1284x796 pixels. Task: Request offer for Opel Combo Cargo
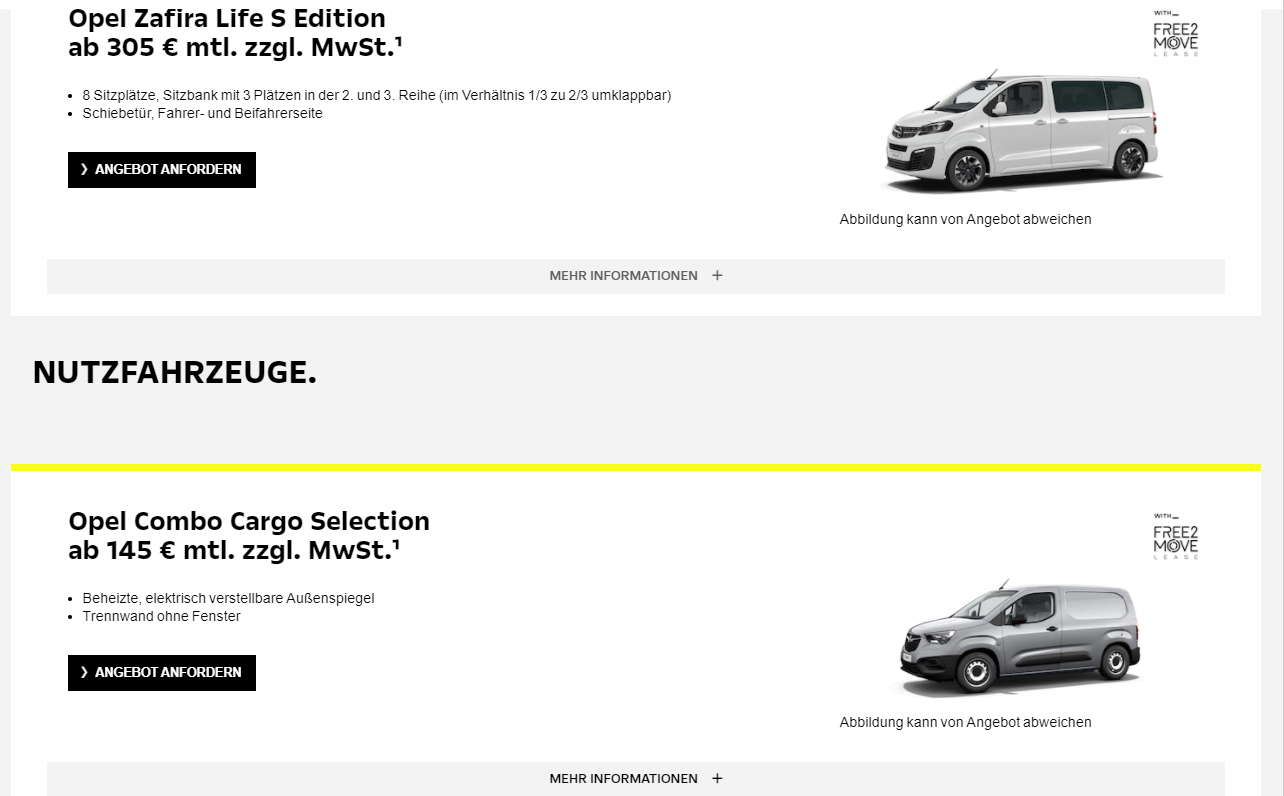(162, 673)
